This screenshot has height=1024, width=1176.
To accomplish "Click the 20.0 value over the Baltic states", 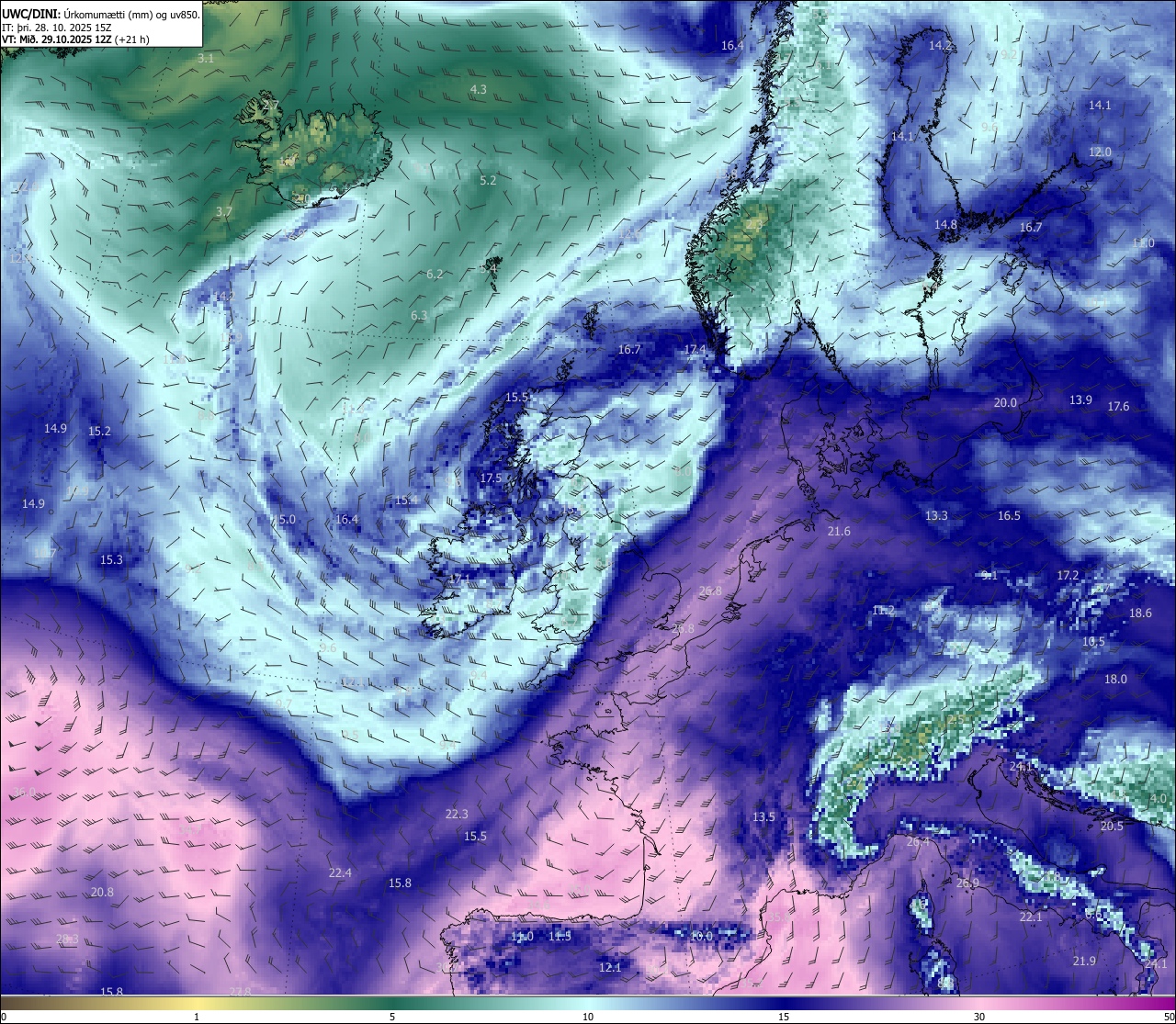I will coord(1005,402).
